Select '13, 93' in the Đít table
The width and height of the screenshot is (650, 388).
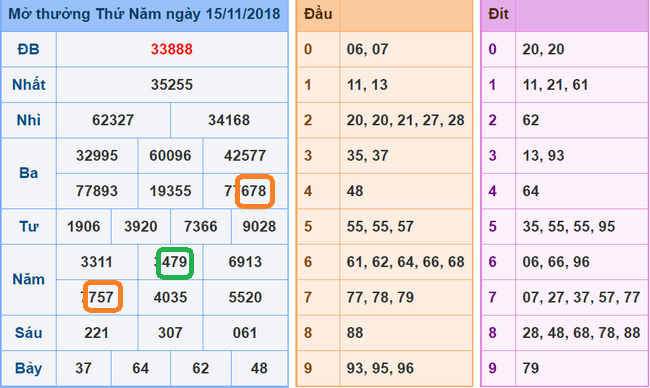click(x=543, y=155)
